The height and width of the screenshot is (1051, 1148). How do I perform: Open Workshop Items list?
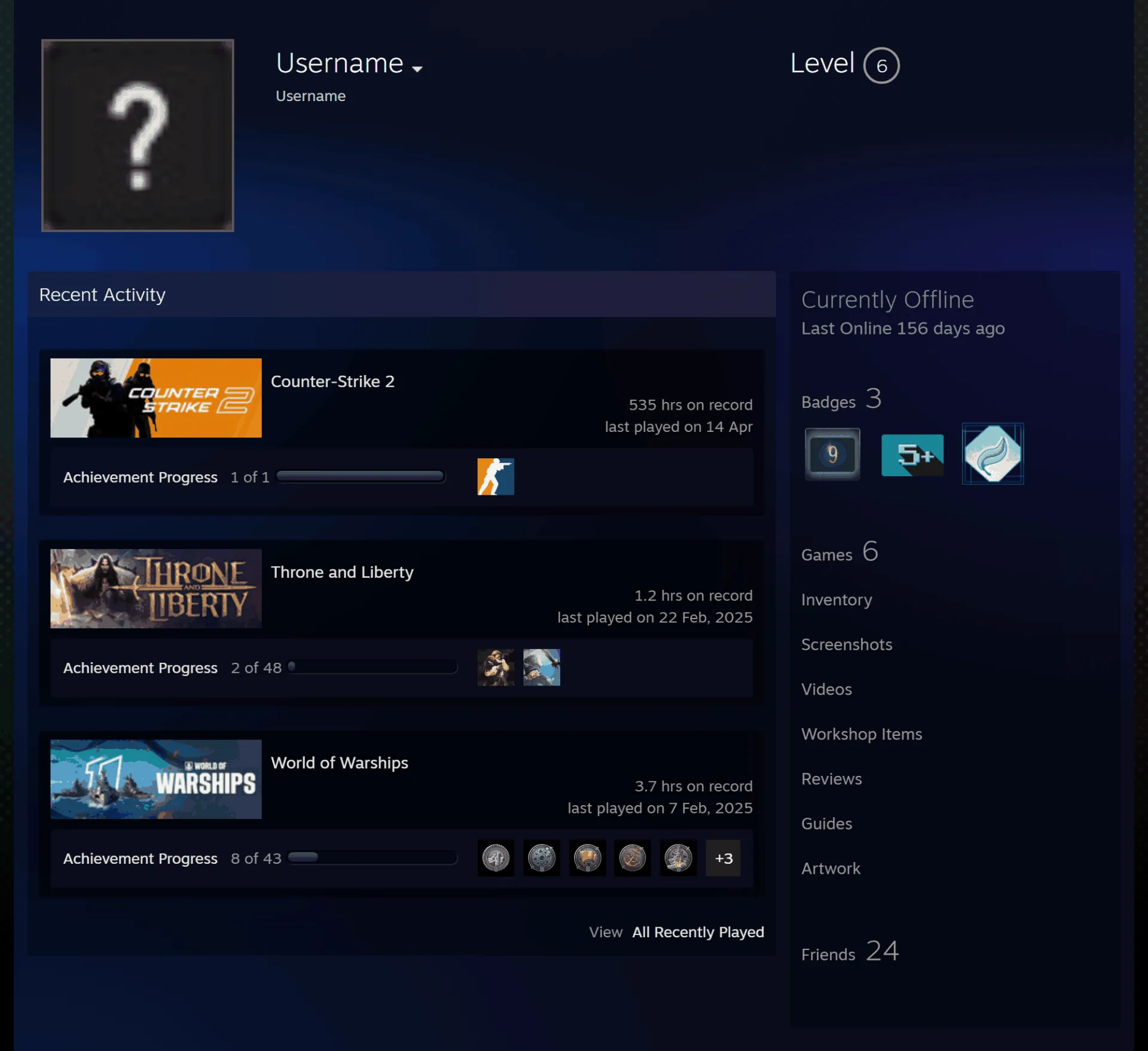click(x=862, y=734)
